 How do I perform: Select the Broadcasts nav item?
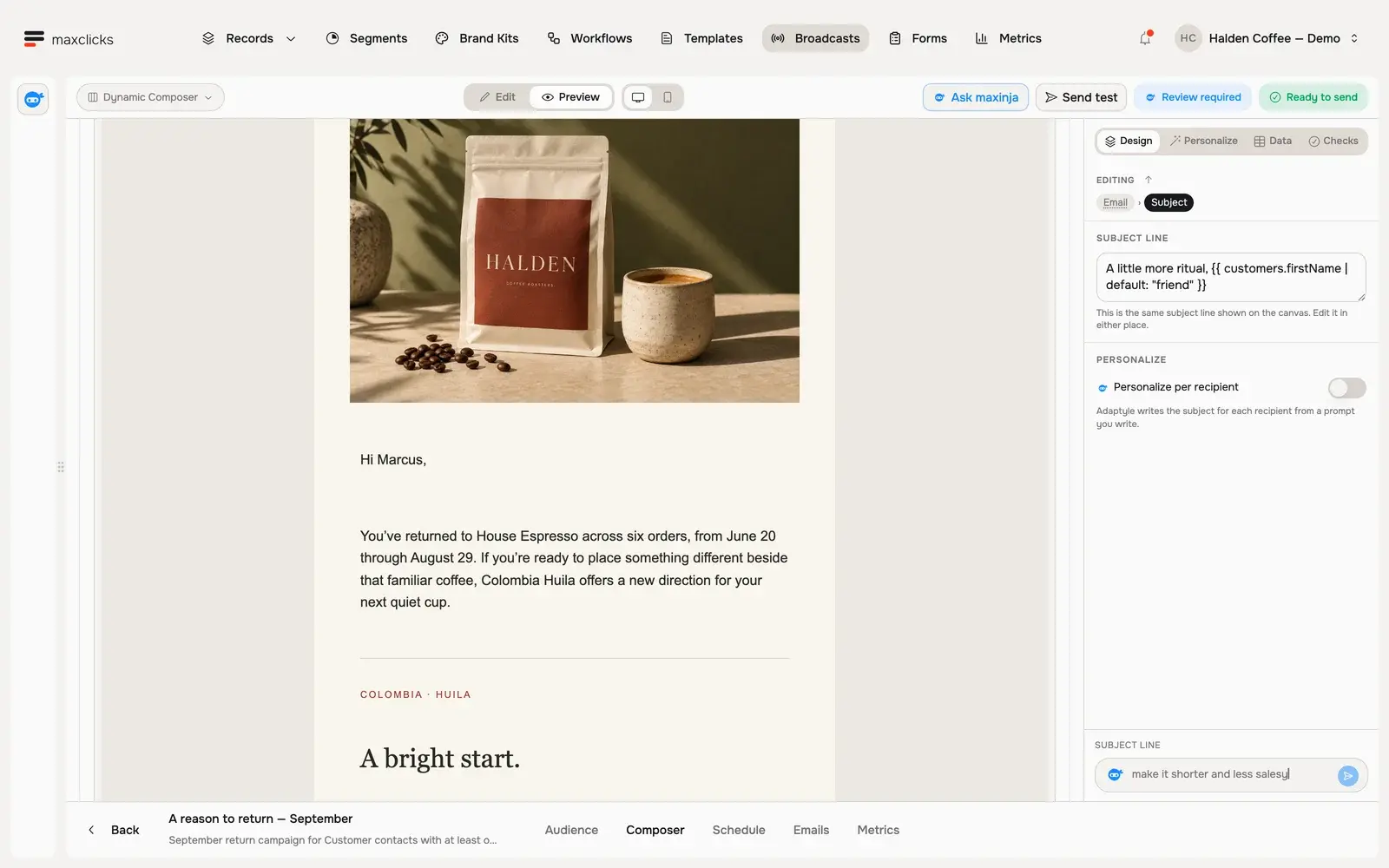[815, 38]
